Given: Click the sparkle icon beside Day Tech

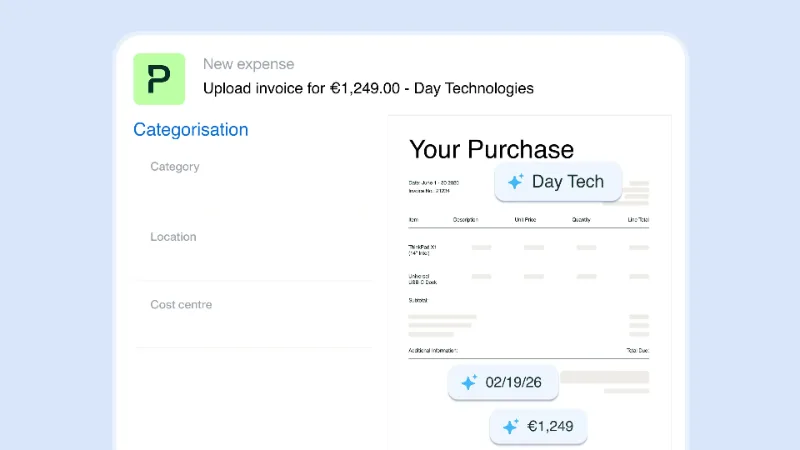Looking at the screenshot, I should pos(515,181).
